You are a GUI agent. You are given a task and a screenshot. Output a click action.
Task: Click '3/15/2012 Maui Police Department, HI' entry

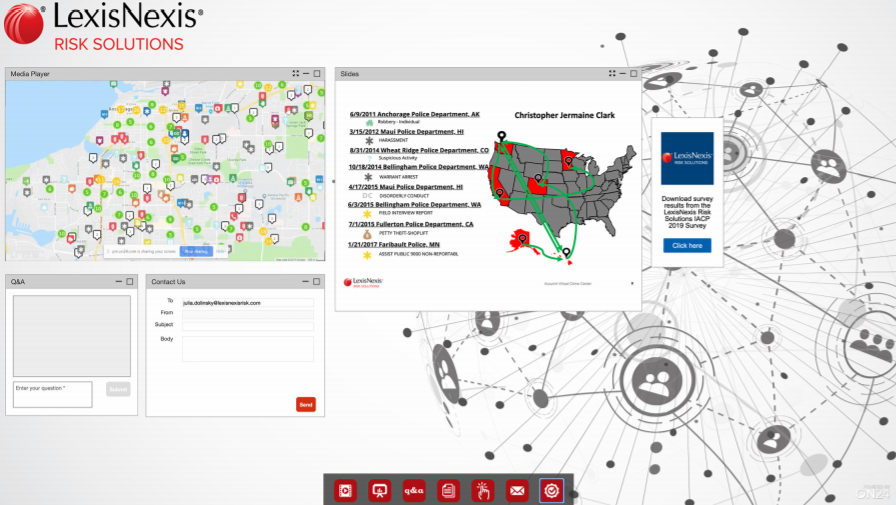point(406,131)
